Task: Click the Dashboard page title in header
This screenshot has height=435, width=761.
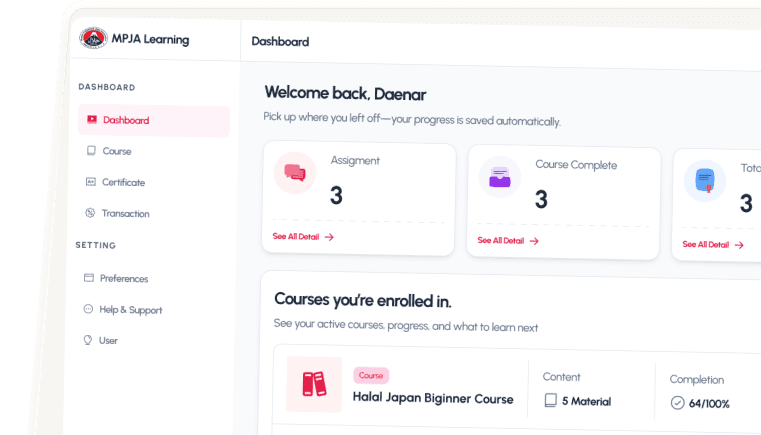Action: click(x=280, y=42)
